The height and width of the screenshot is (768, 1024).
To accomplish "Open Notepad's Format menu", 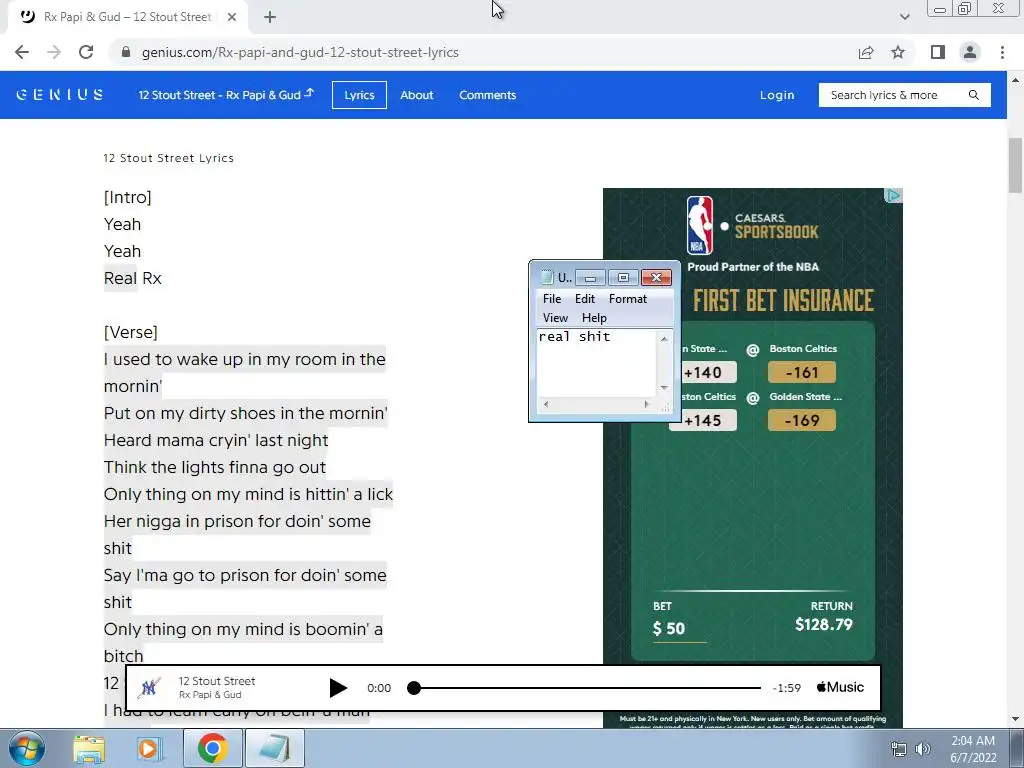I will (x=628, y=298).
